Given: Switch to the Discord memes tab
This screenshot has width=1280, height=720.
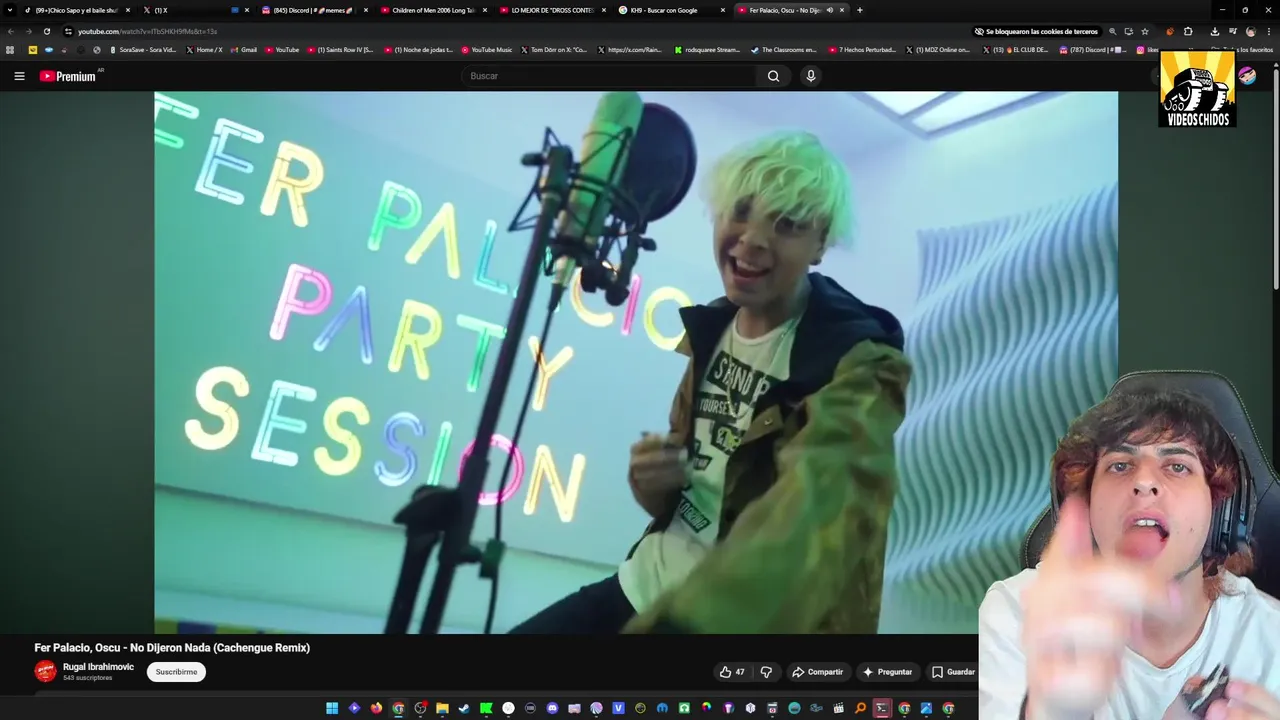Looking at the screenshot, I should [x=314, y=10].
